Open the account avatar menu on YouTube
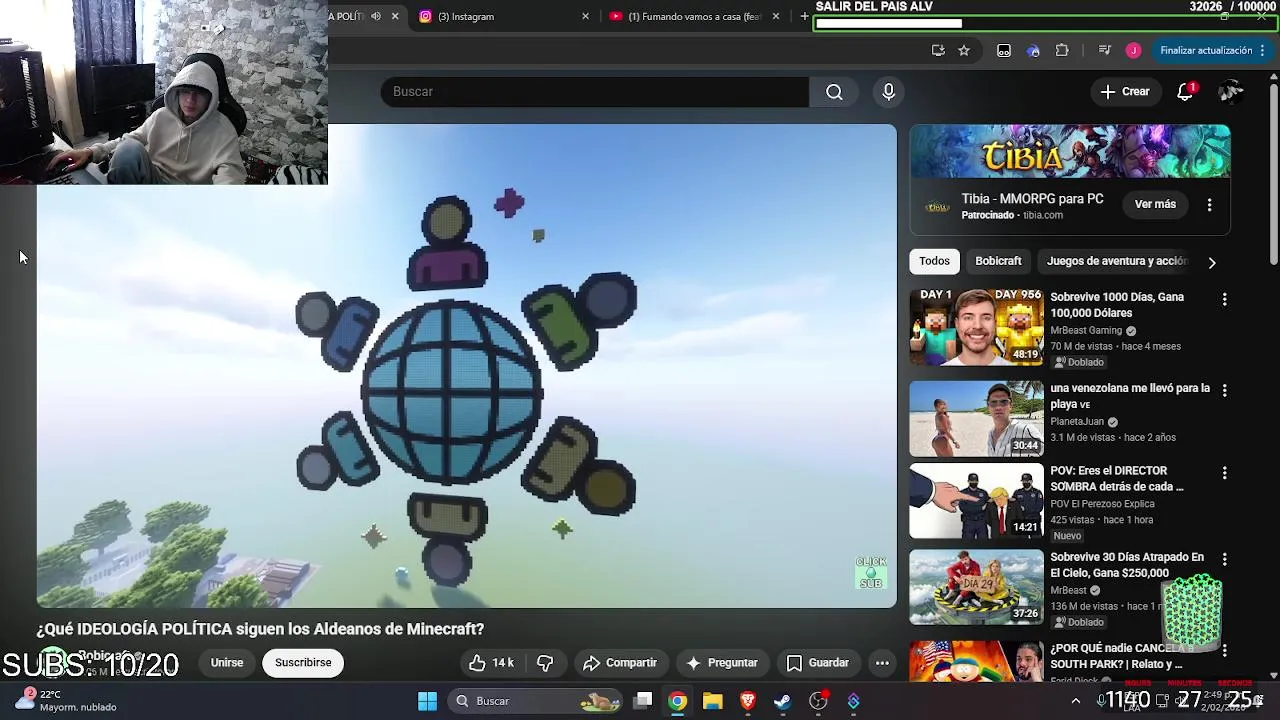Image resolution: width=1280 pixels, height=720 pixels. (x=1230, y=92)
